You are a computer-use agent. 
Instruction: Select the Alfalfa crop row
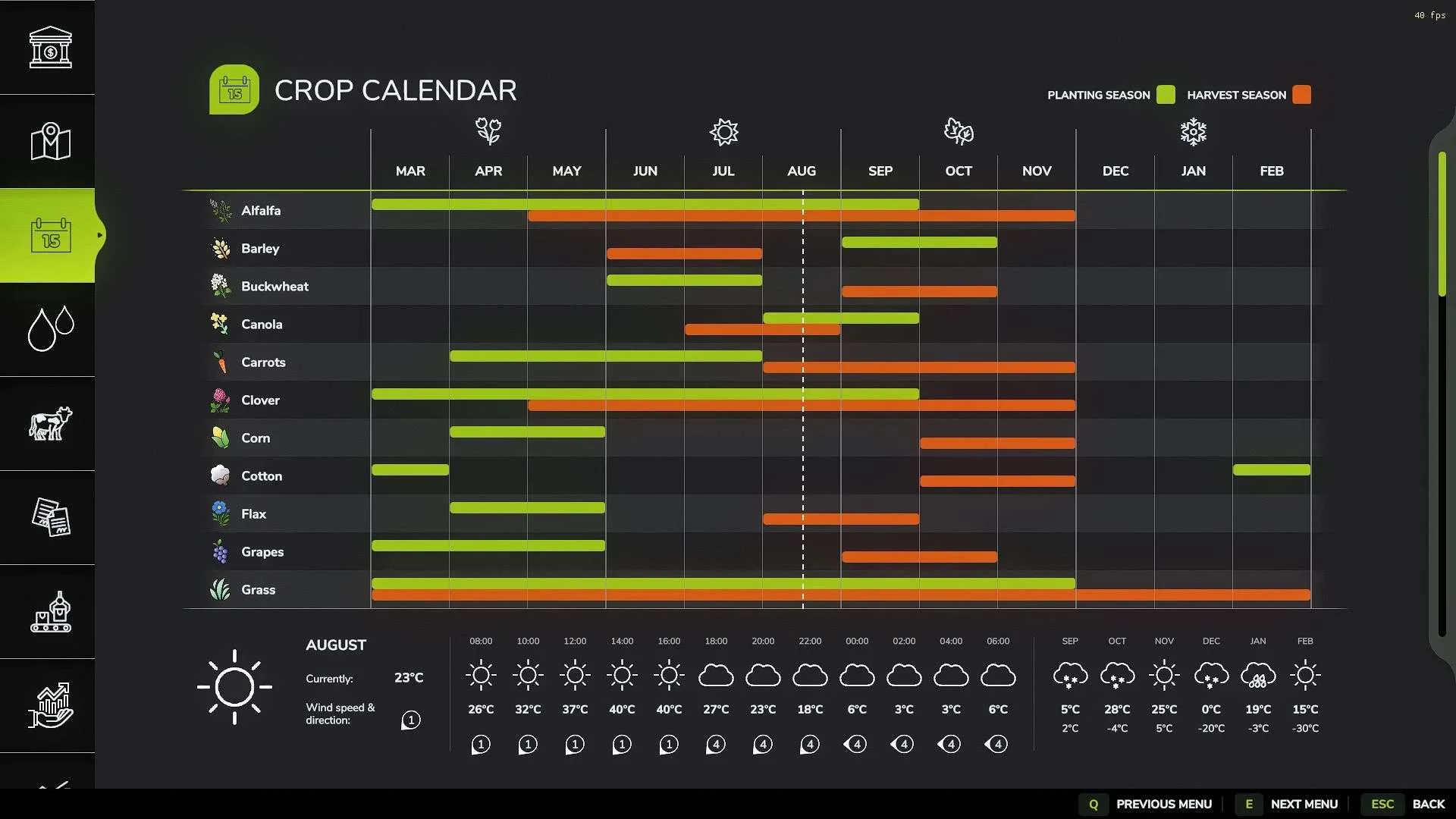pos(764,210)
